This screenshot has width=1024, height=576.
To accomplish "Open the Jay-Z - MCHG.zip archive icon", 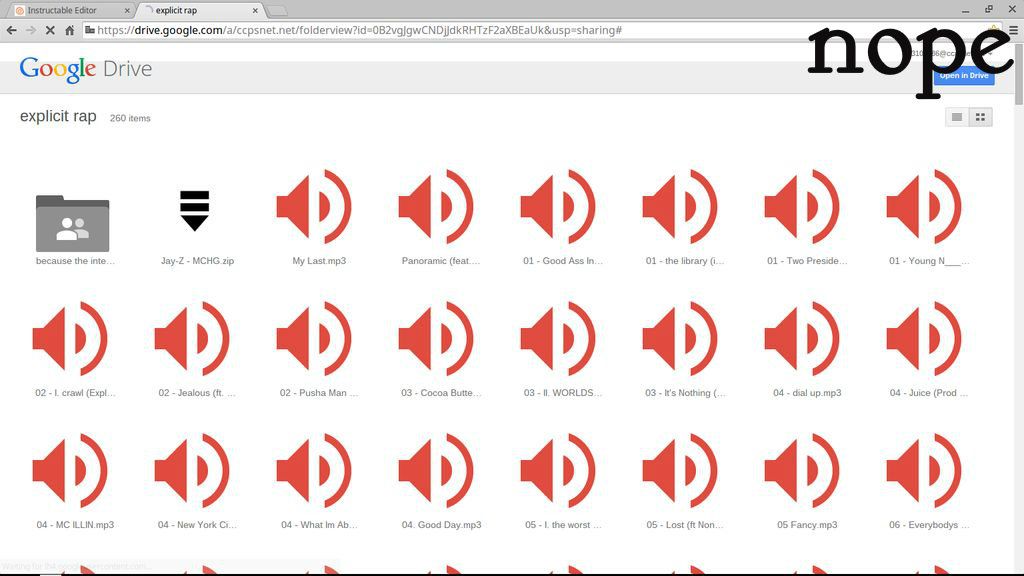I will coord(195,210).
